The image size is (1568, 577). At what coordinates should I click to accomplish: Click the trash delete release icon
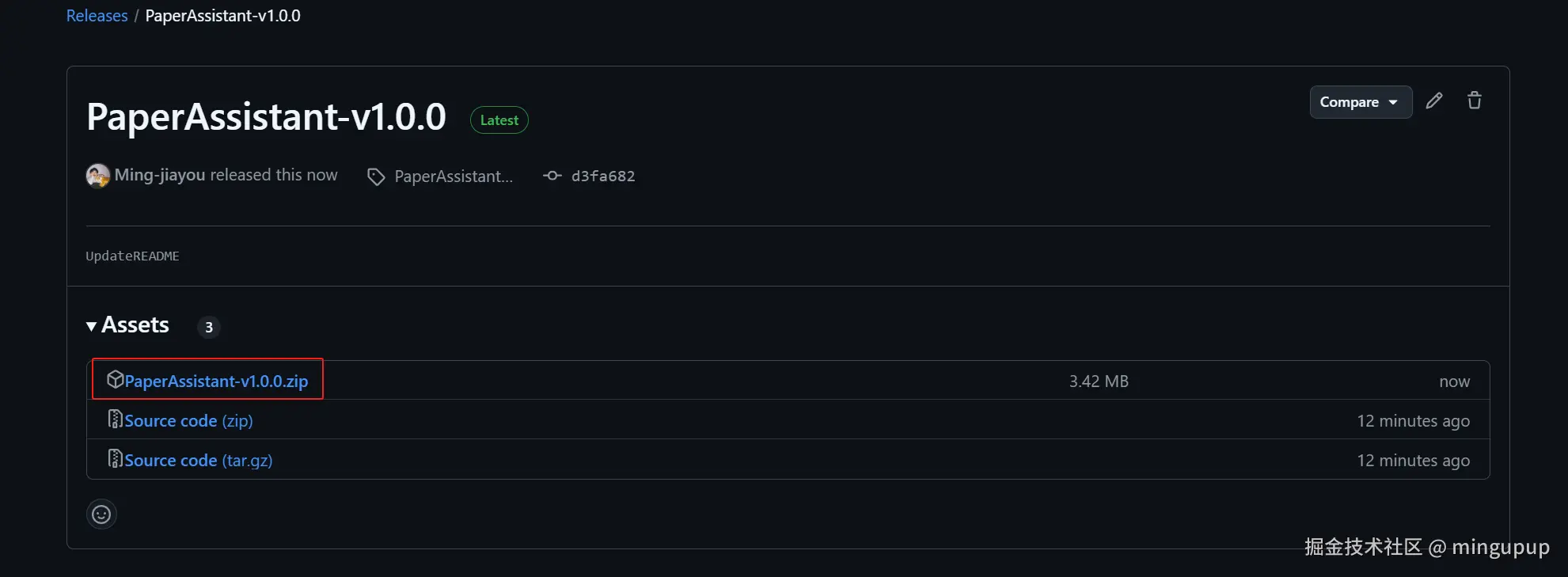click(1474, 101)
